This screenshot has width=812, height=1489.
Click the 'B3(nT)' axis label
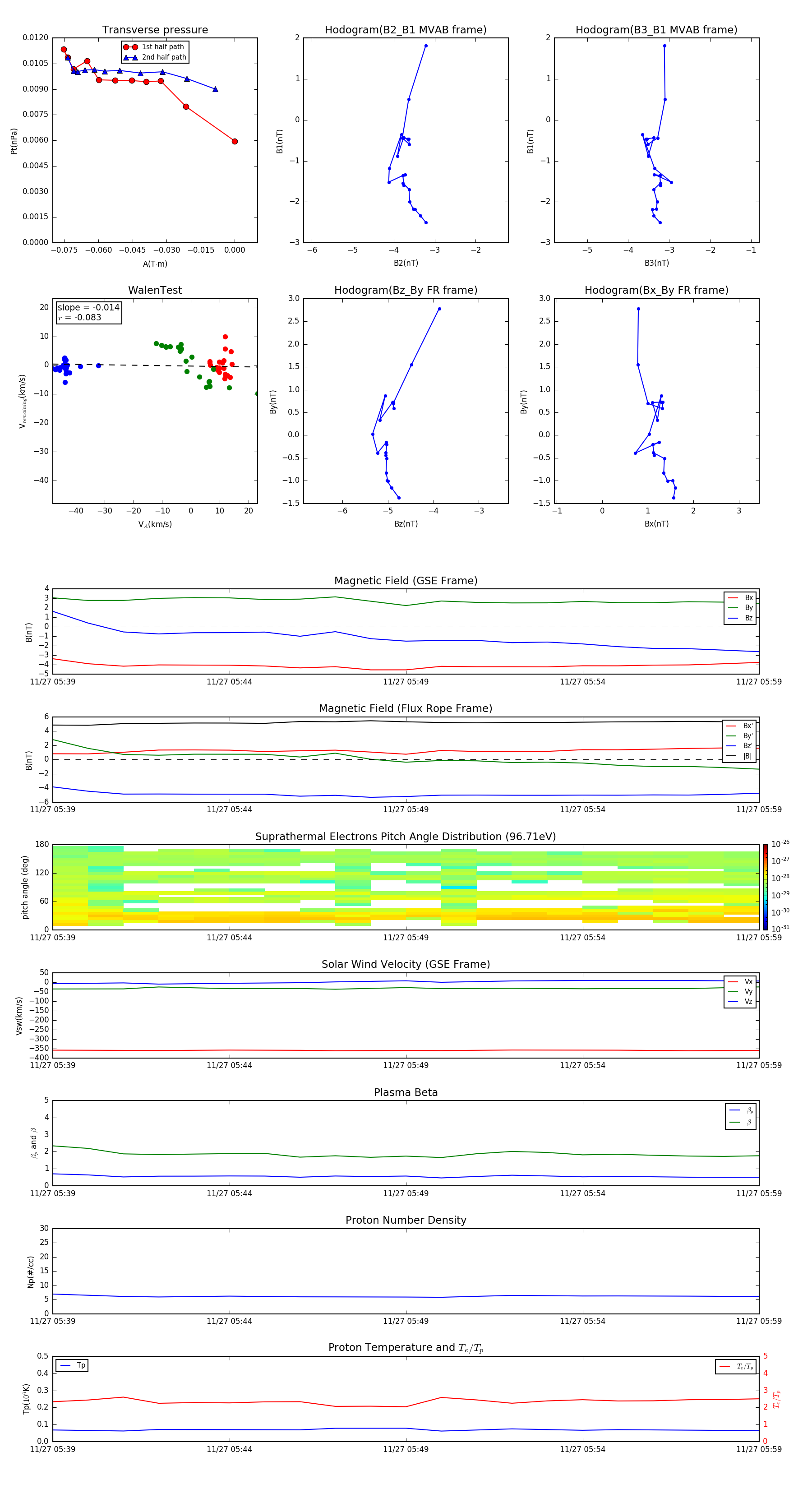point(656,263)
